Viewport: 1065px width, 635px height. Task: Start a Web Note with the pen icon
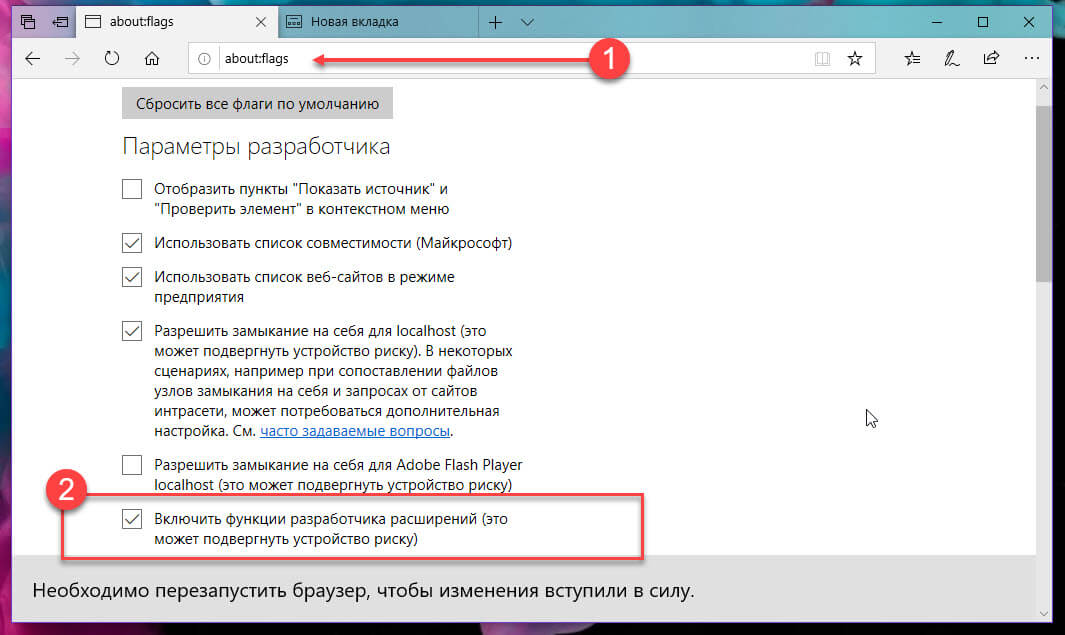(x=951, y=58)
